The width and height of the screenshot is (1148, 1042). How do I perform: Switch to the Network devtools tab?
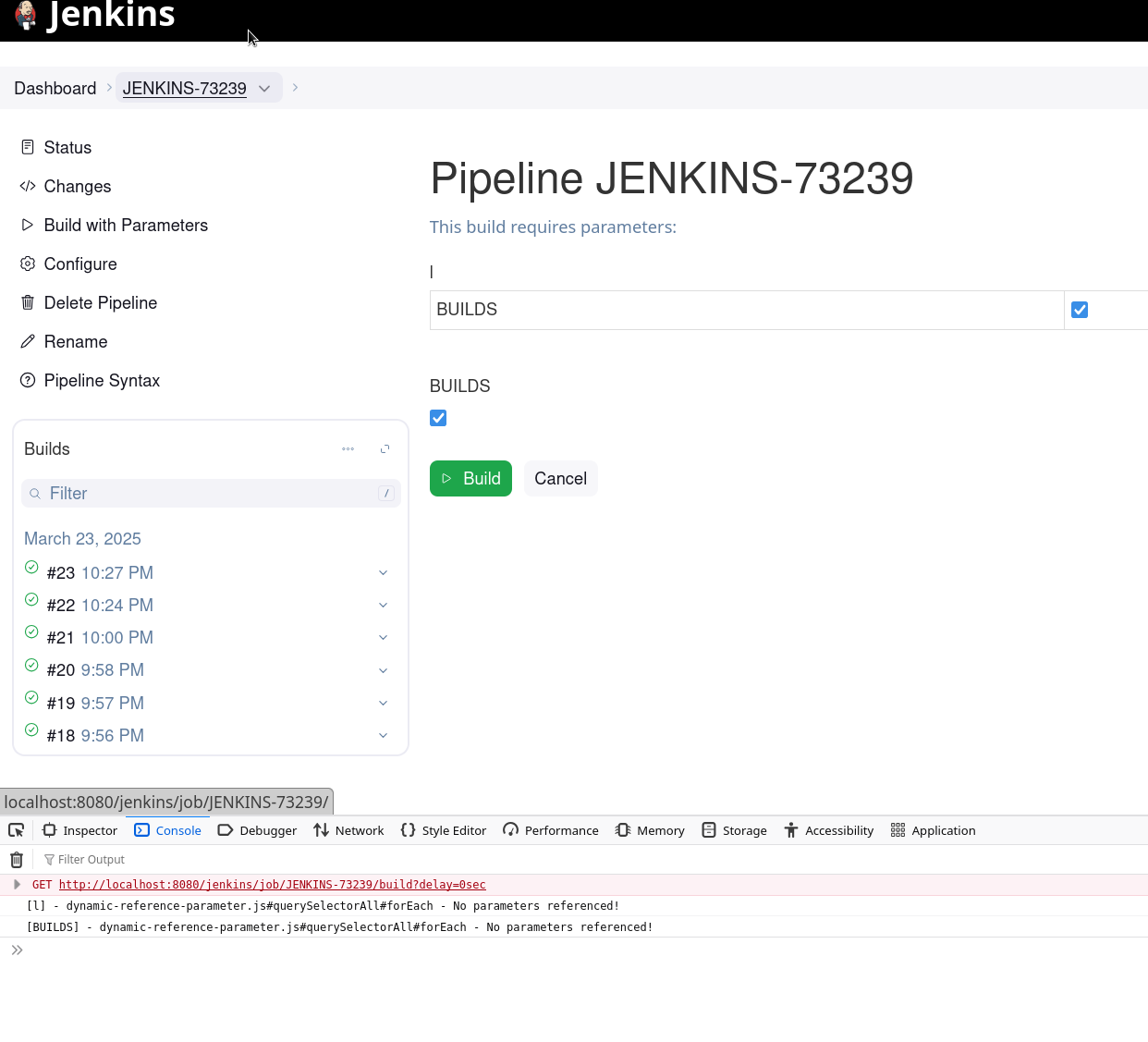pos(348,830)
